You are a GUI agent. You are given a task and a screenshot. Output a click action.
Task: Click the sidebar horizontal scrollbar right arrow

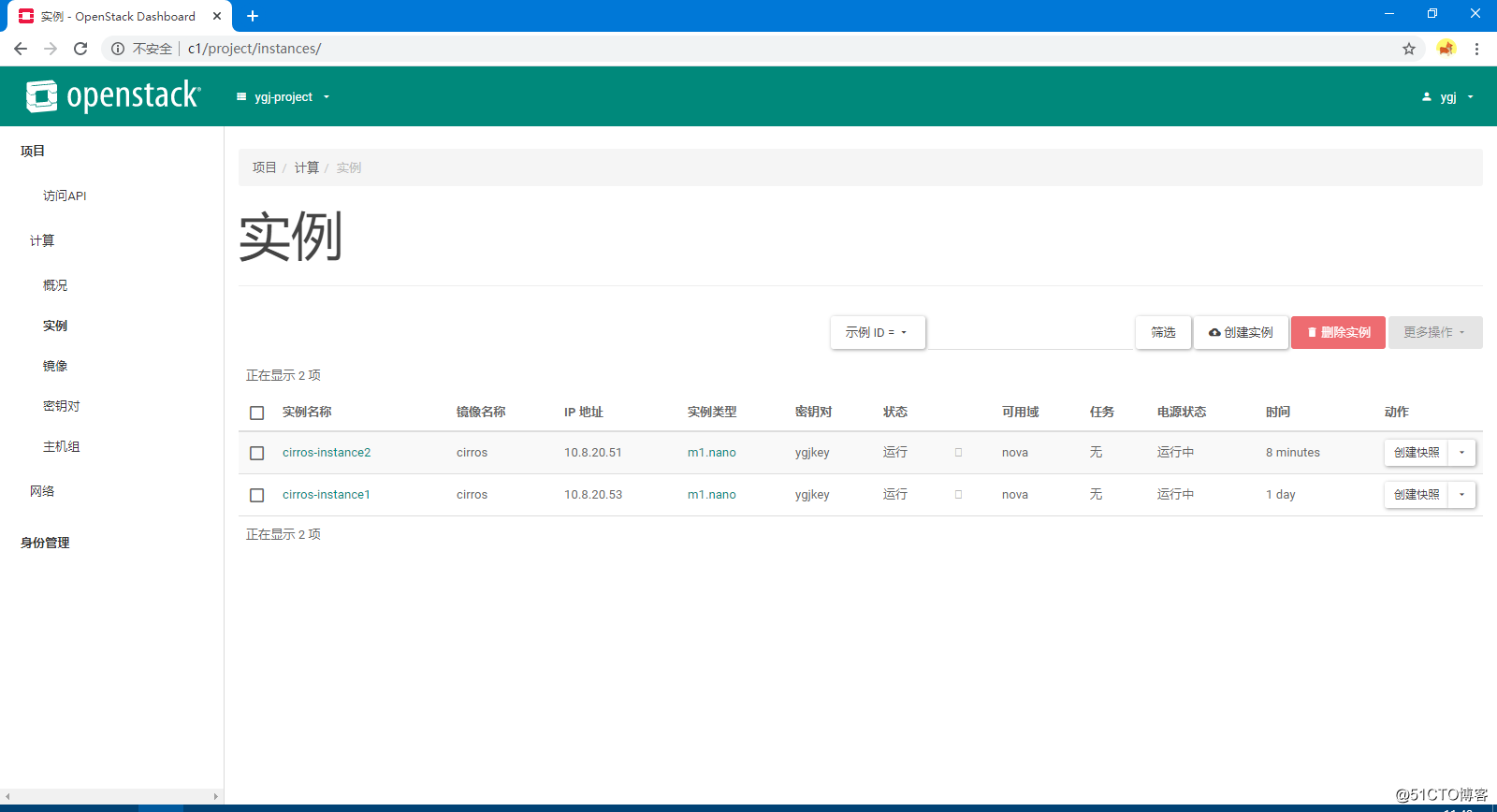[216, 797]
